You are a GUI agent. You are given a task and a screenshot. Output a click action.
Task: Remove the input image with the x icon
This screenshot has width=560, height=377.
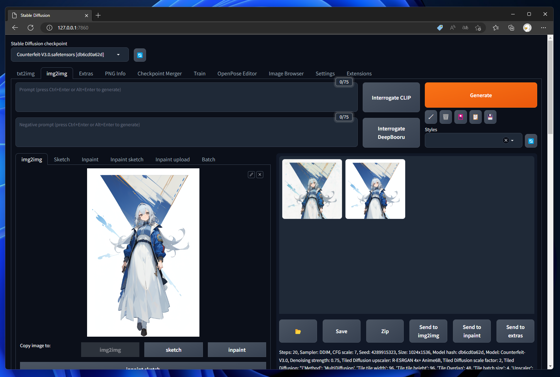coord(260,175)
